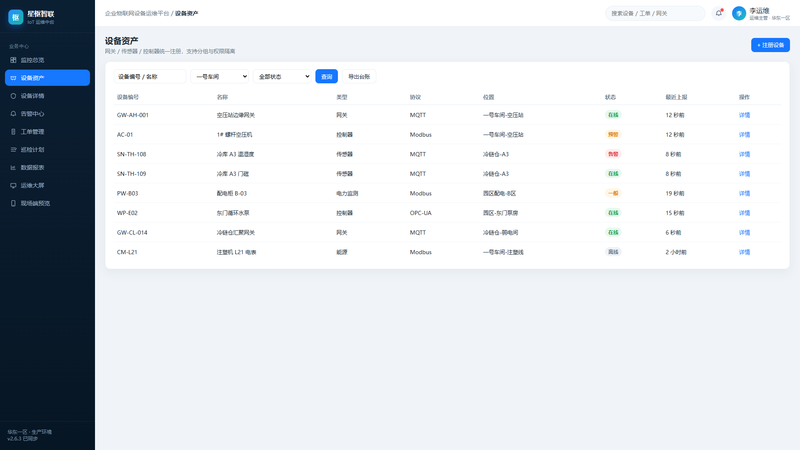The image size is (800, 450).
Task: Click the top search box 搜索设备
Action: pos(655,13)
